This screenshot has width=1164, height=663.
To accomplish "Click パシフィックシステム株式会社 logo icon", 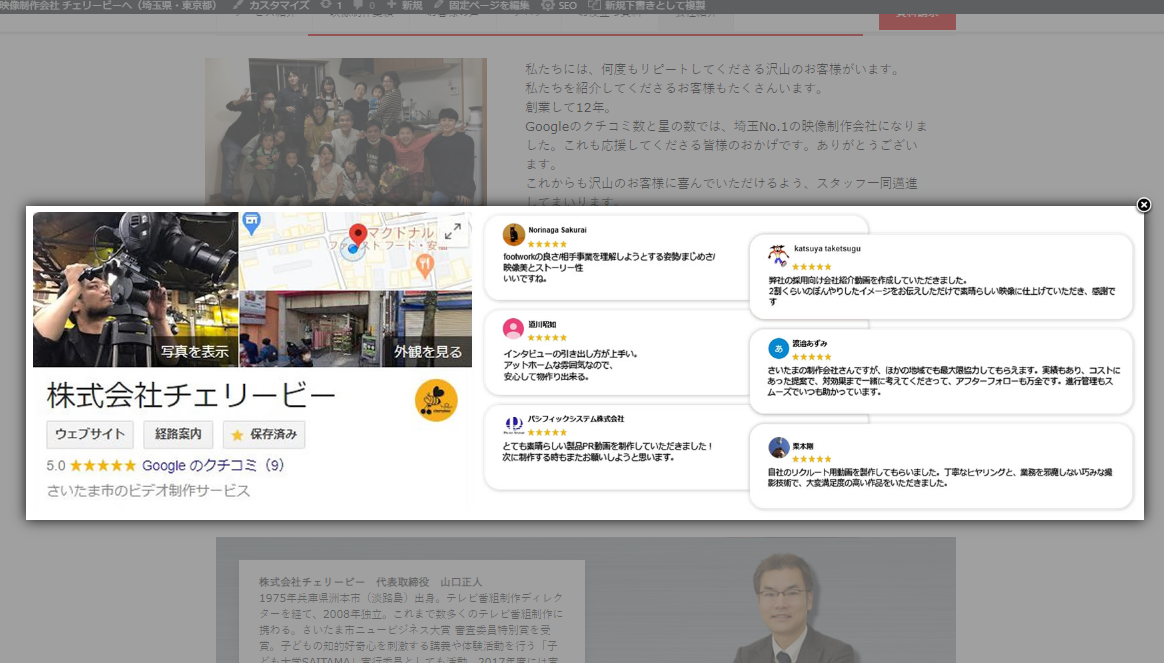I will (514, 424).
